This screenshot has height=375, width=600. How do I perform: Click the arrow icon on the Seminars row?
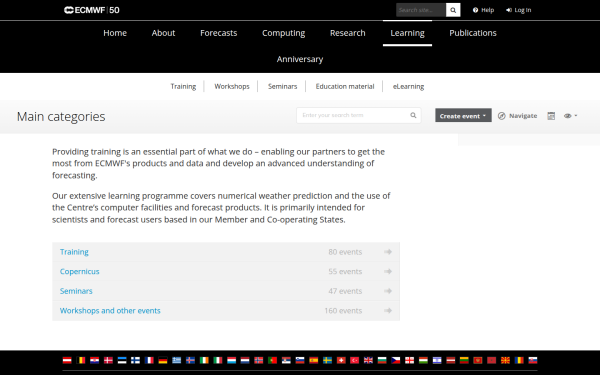[x=388, y=291]
